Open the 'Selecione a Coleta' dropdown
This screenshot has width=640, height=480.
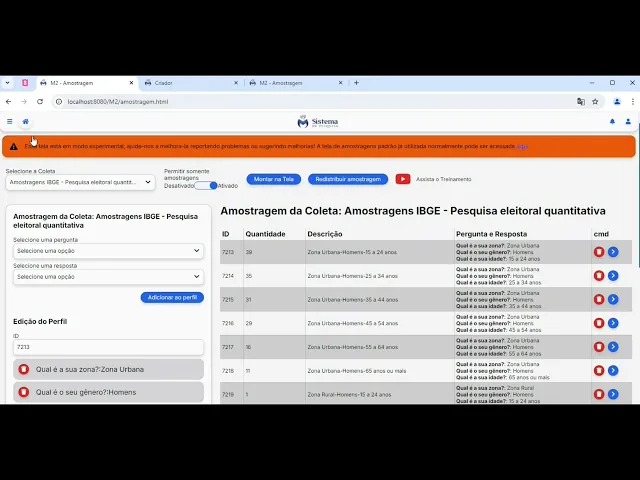pyautogui.click(x=80, y=182)
